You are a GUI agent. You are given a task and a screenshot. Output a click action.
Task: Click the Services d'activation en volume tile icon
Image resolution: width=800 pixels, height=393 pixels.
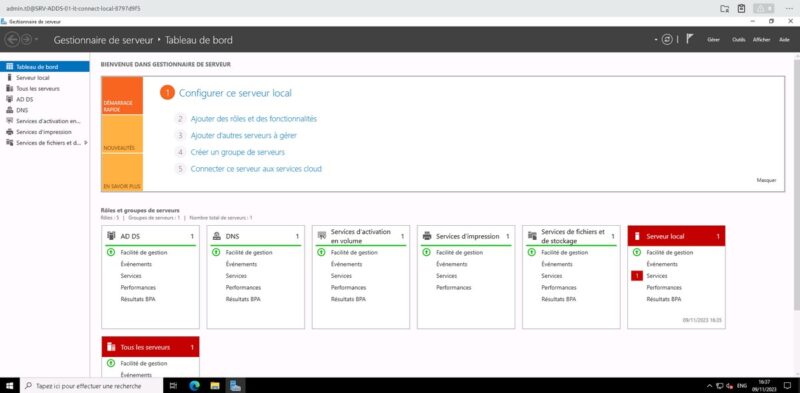pyautogui.click(x=321, y=236)
